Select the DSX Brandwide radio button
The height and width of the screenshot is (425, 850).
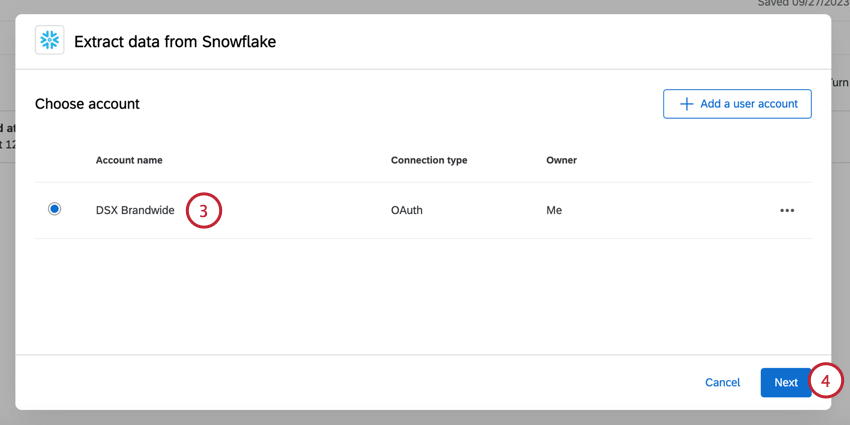(x=54, y=209)
